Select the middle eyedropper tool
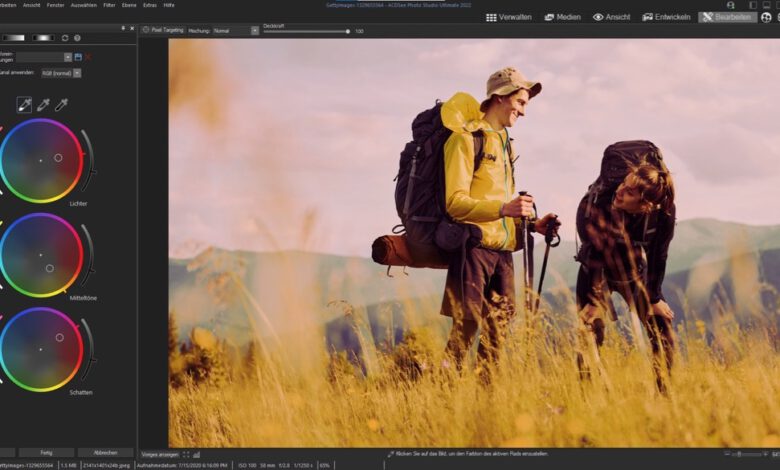780x470 pixels. click(43, 104)
